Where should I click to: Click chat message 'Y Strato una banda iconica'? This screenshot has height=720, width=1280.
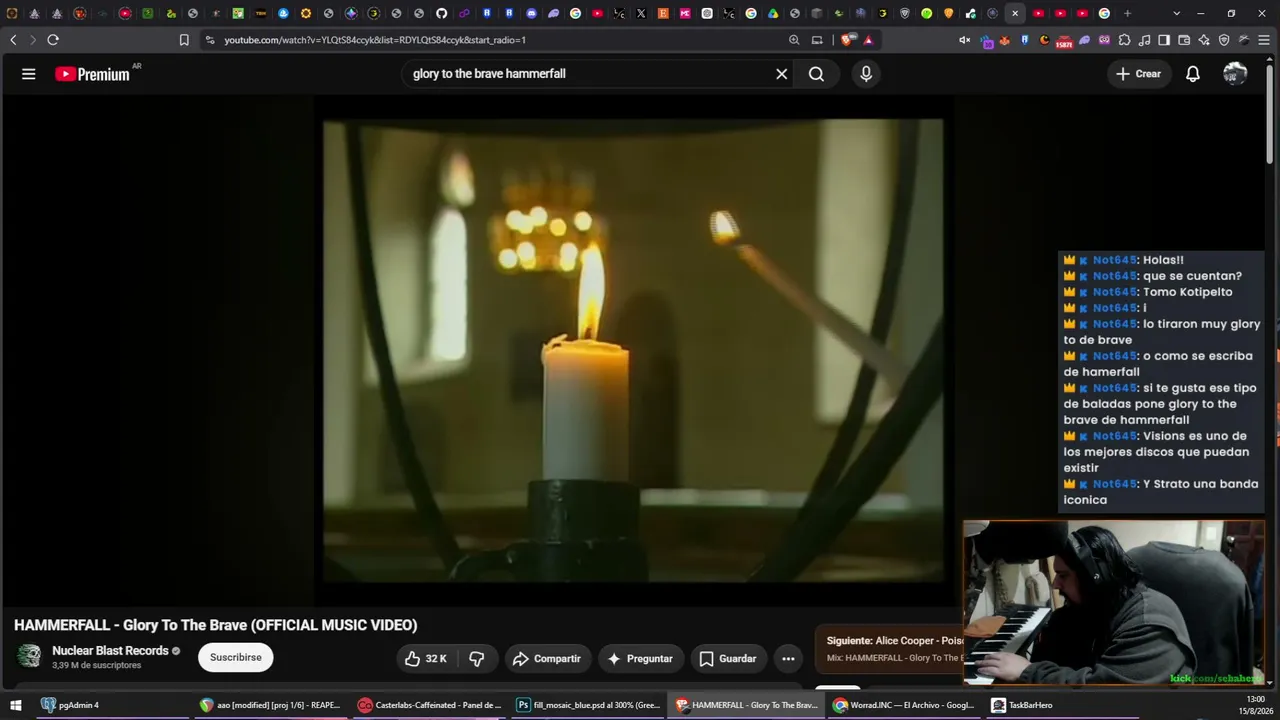tap(1161, 492)
